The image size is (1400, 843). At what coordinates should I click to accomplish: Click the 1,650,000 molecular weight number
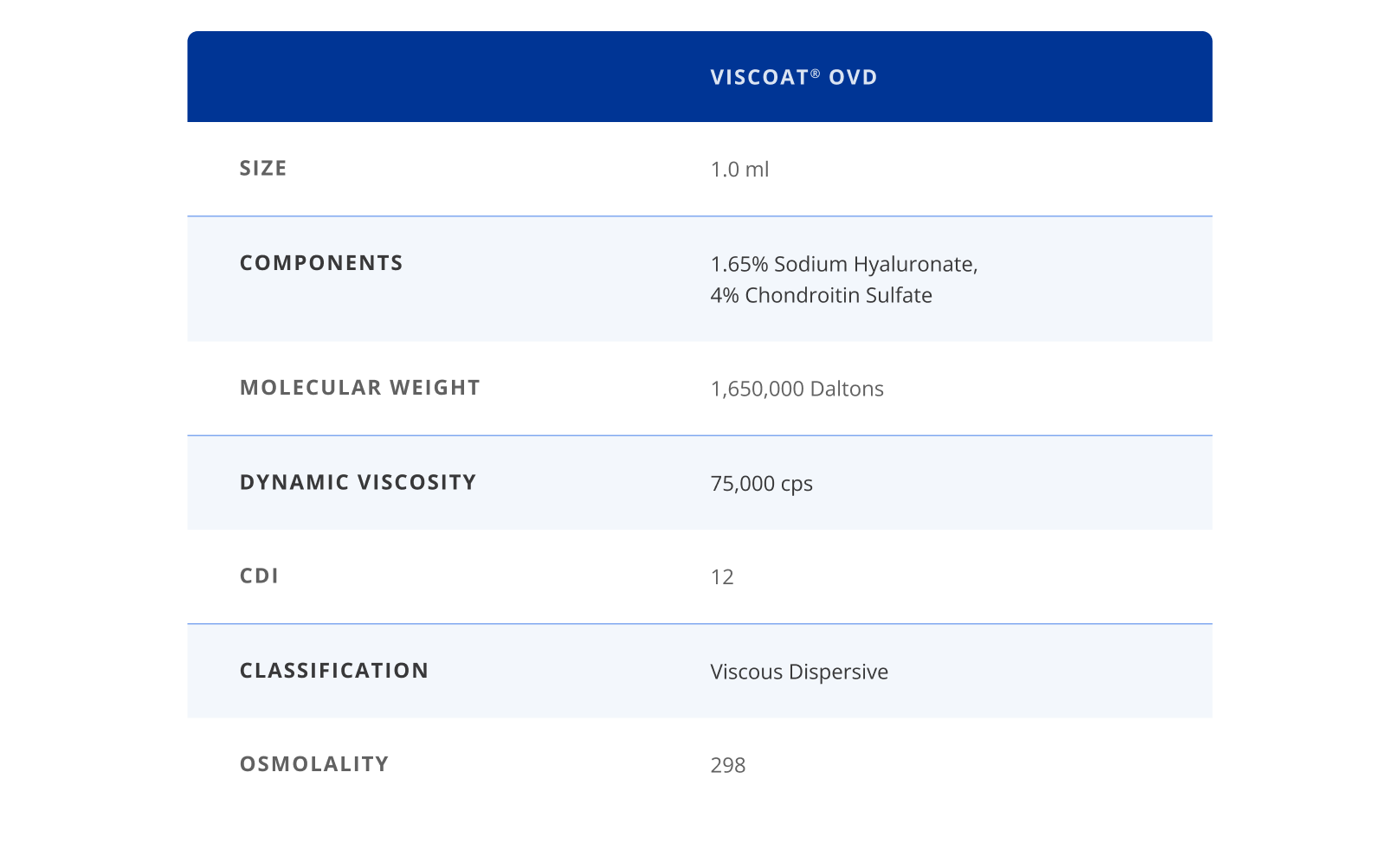tap(757, 389)
